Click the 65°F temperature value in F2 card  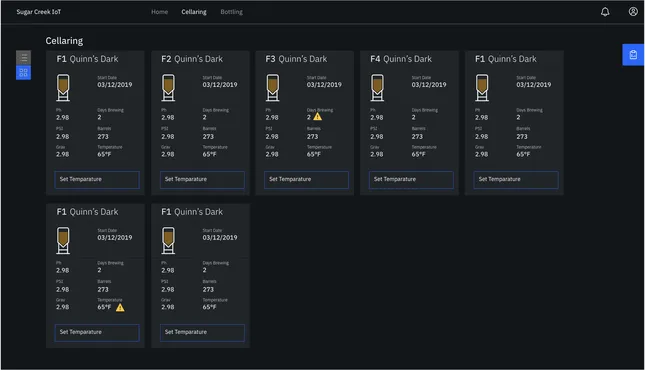209,154
